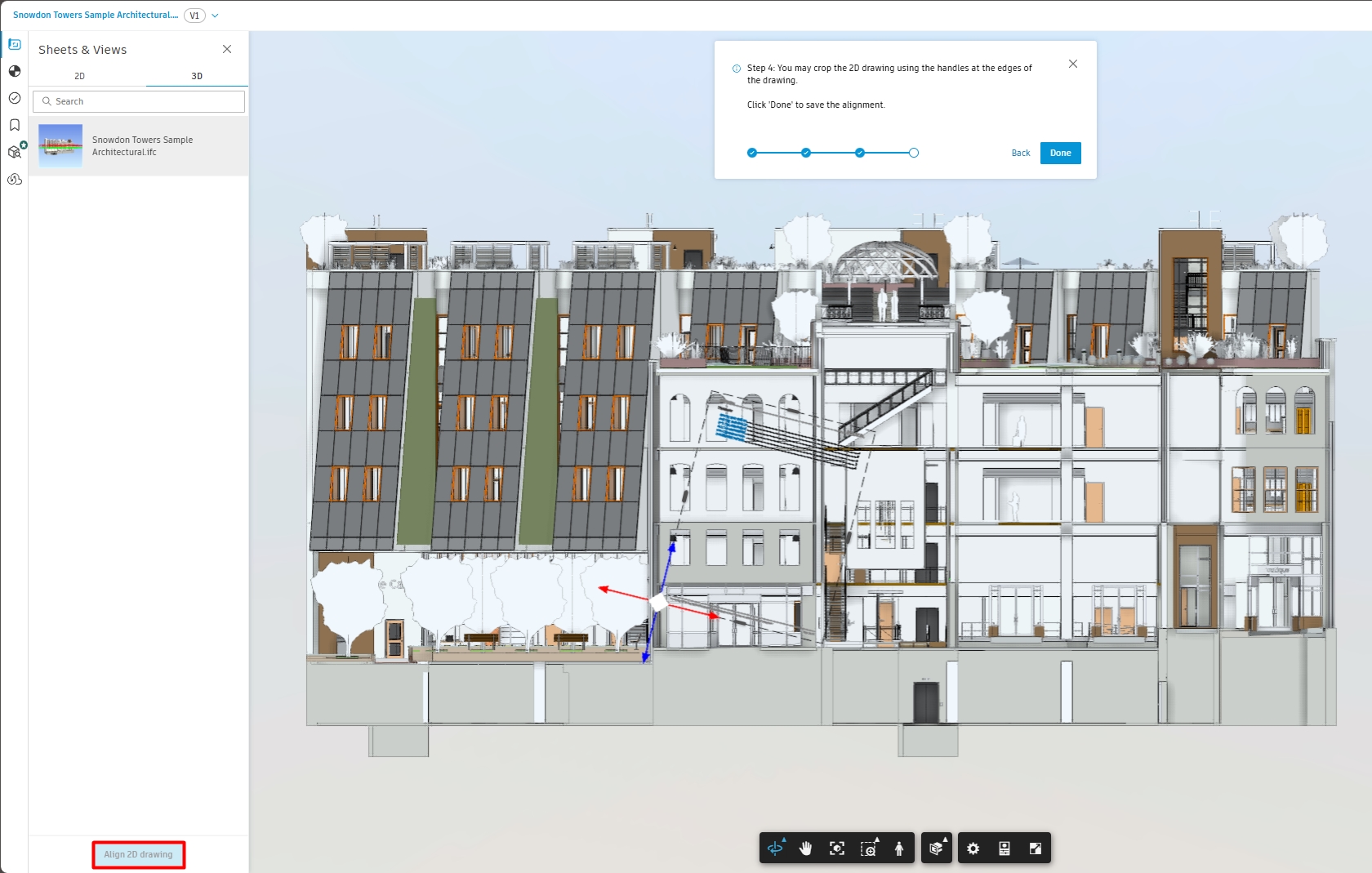This screenshot has height=873, width=1372.
Task: Open viewer Settings gear
Action: click(973, 848)
